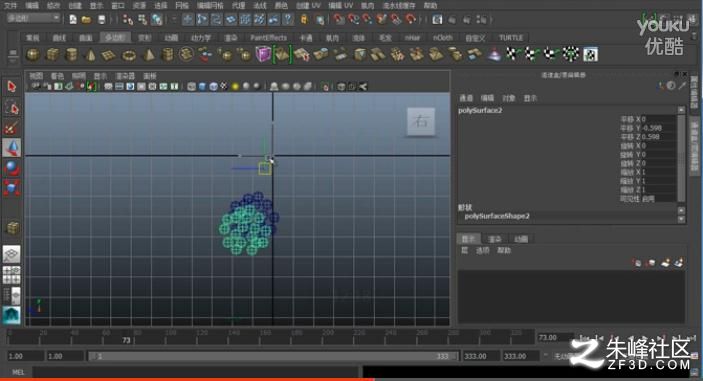Screen dimensions: 703x381
Task: Select the Scale tool cube icon
Action: pos(12,188)
